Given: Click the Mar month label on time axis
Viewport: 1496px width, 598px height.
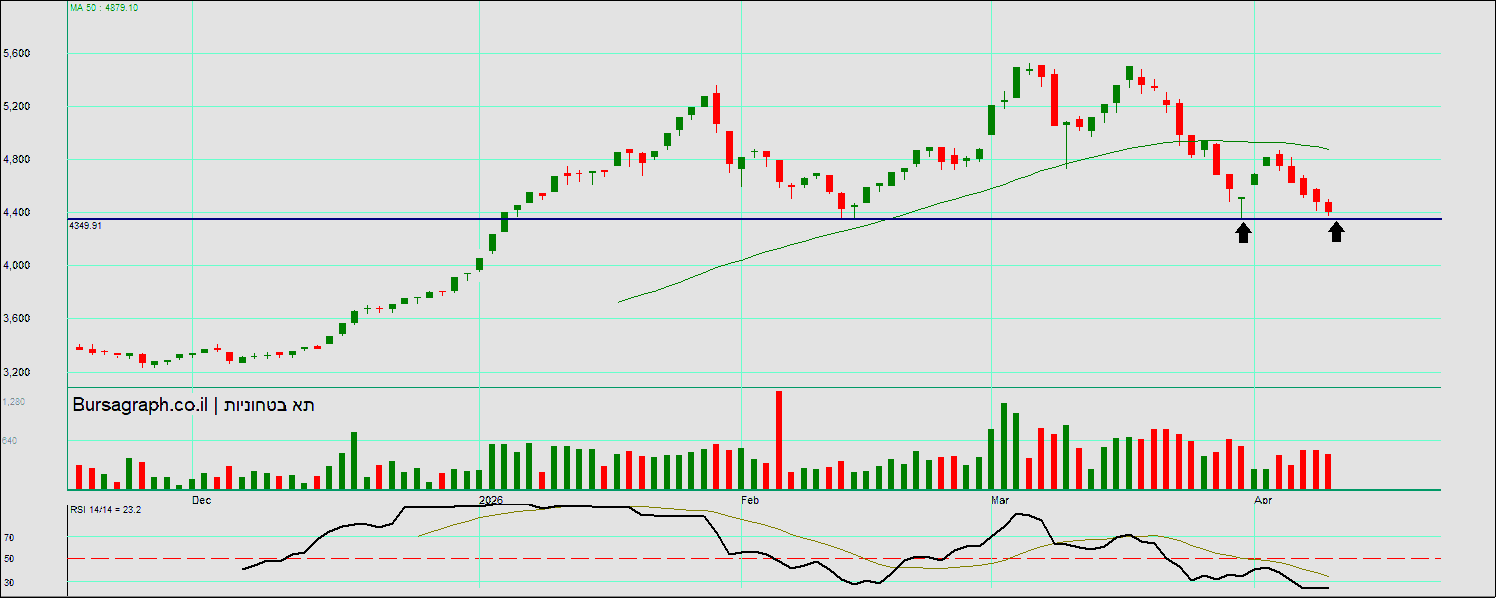Looking at the screenshot, I should coord(1001,498).
